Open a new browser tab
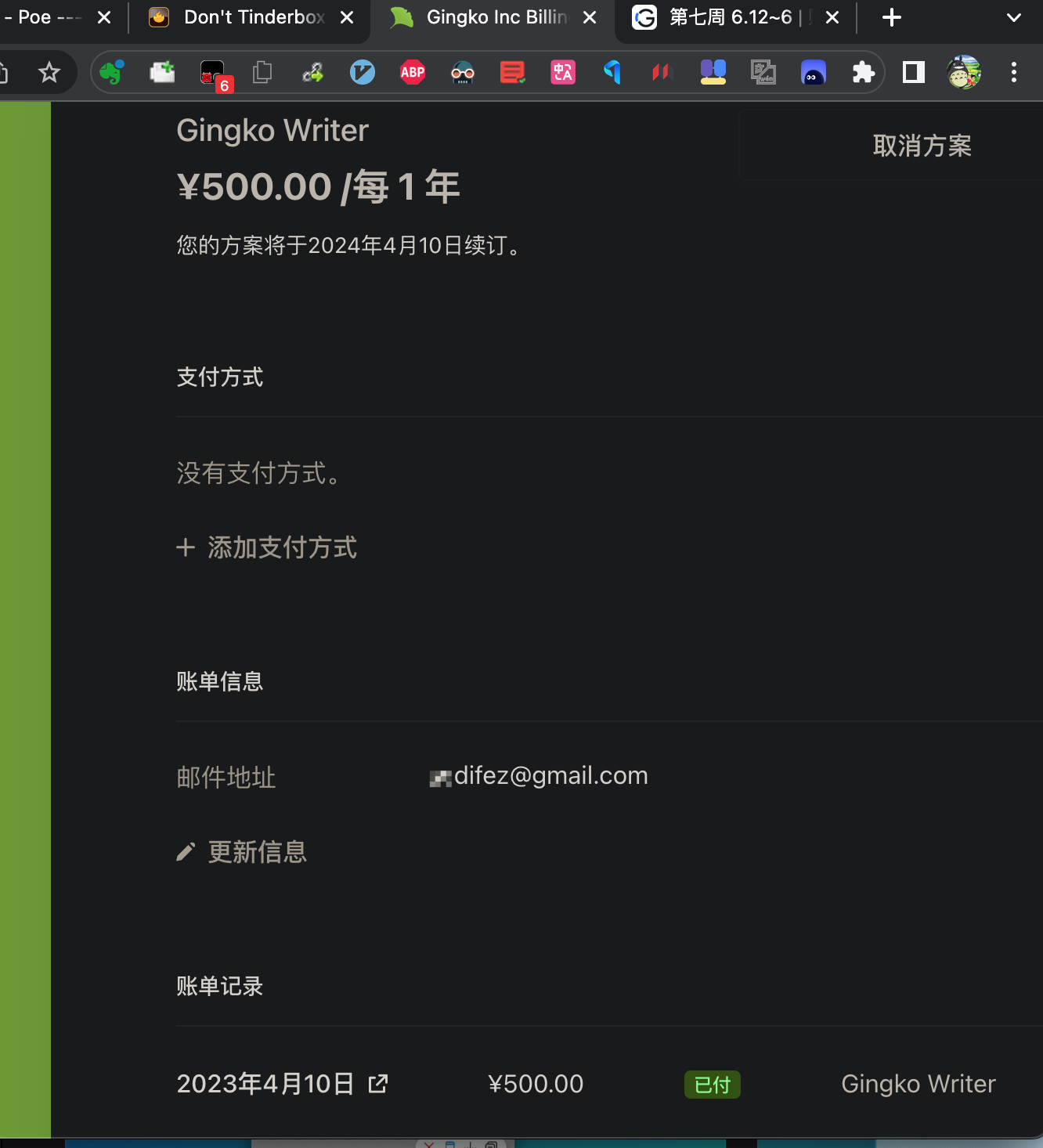This screenshot has height=1148, width=1043. click(x=892, y=17)
